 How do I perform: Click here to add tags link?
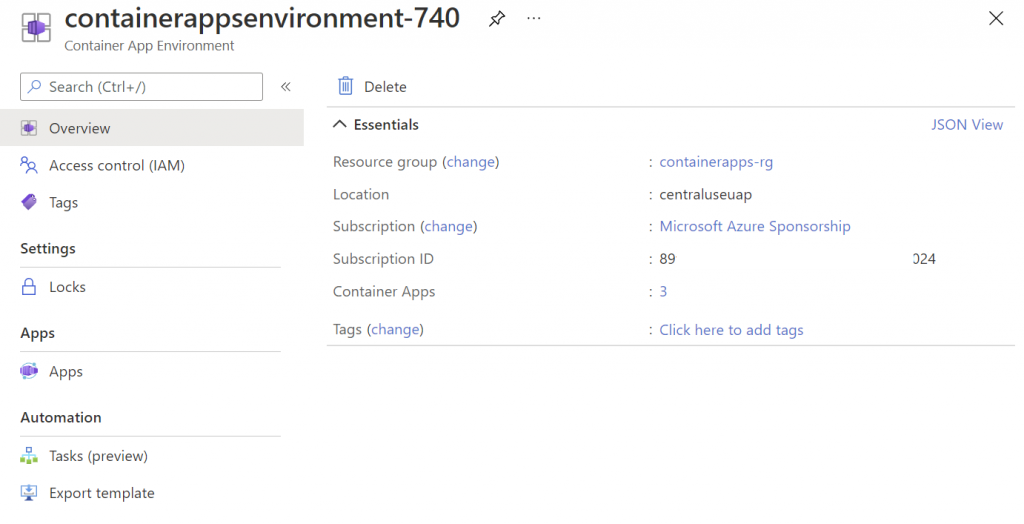click(731, 330)
